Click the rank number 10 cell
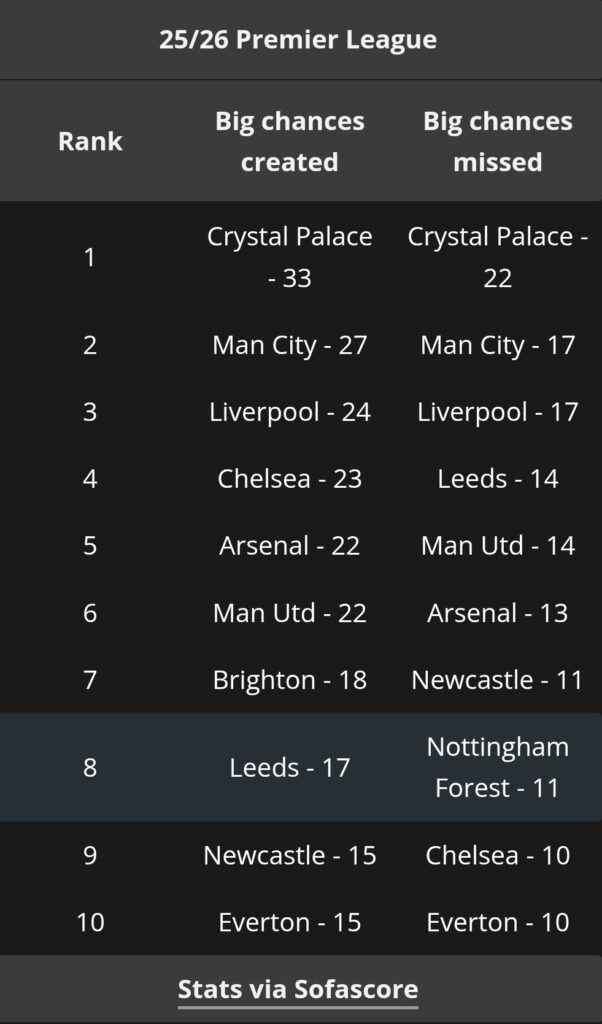Screen dimensions: 602x1024 point(90,922)
